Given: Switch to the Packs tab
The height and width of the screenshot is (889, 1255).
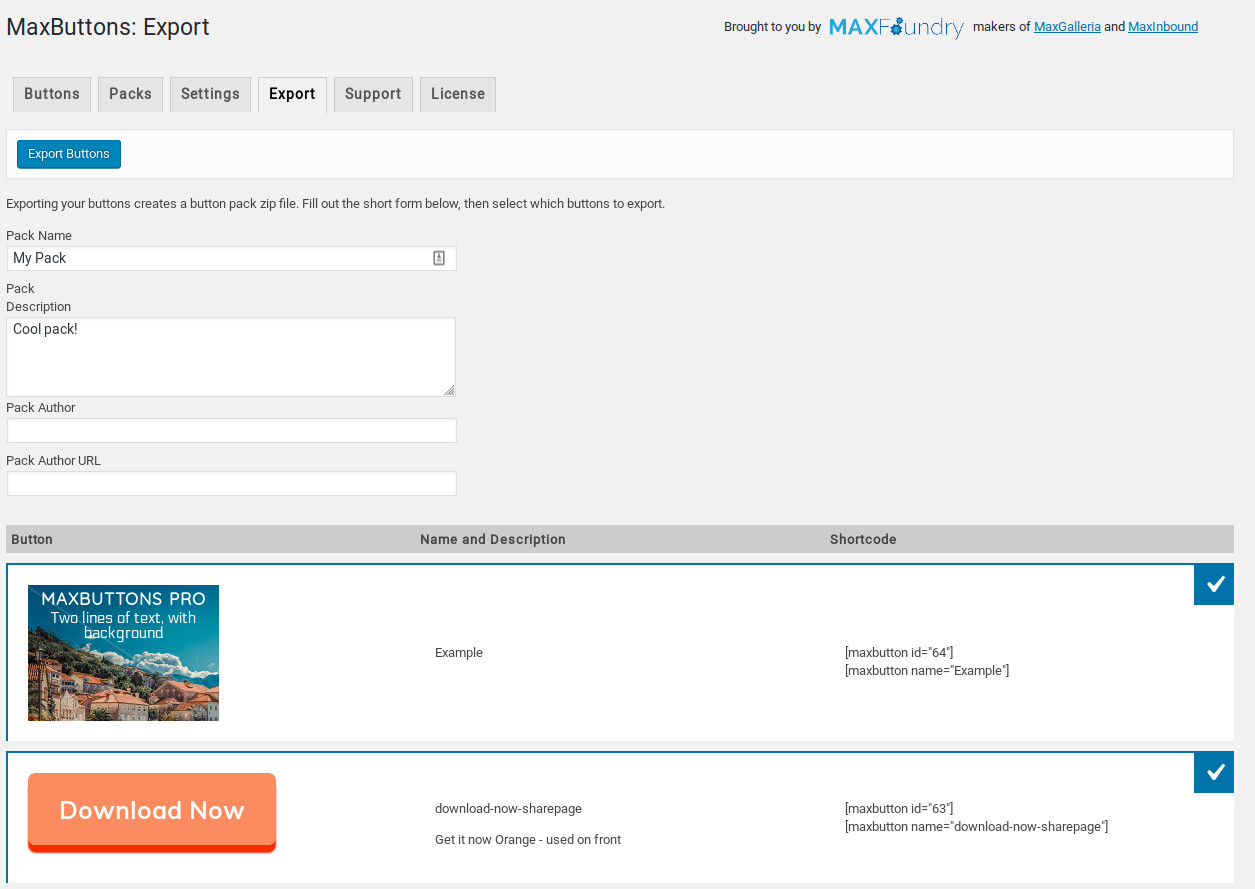Looking at the screenshot, I should [130, 94].
